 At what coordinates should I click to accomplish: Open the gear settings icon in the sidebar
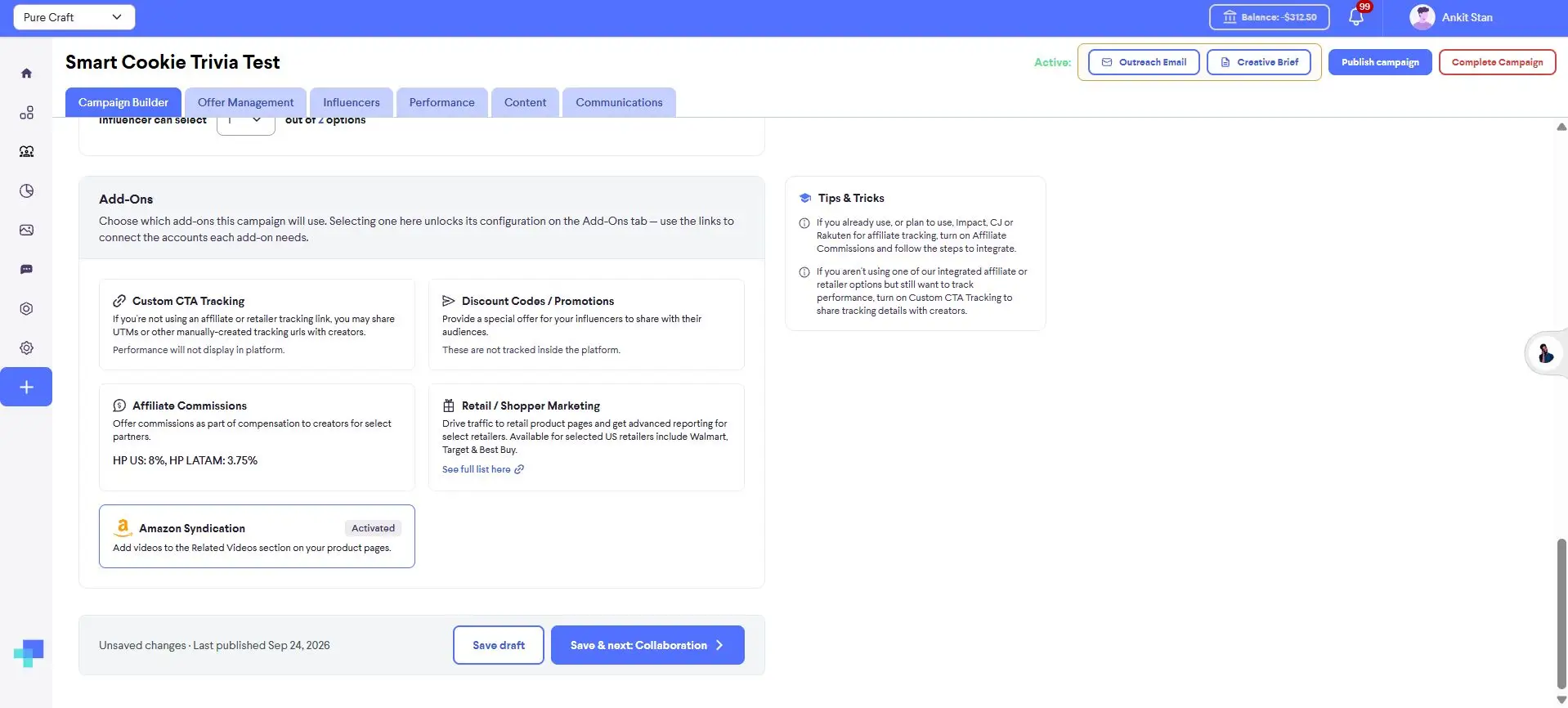pyautogui.click(x=26, y=348)
